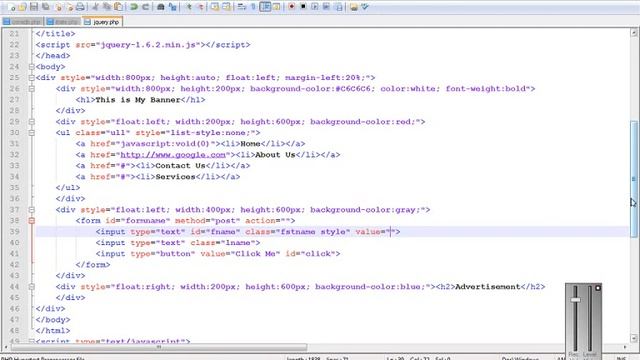Click the white dot atop the recorder overlay
The width and height of the screenshot is (640, 360).
[x=598, y=288]
